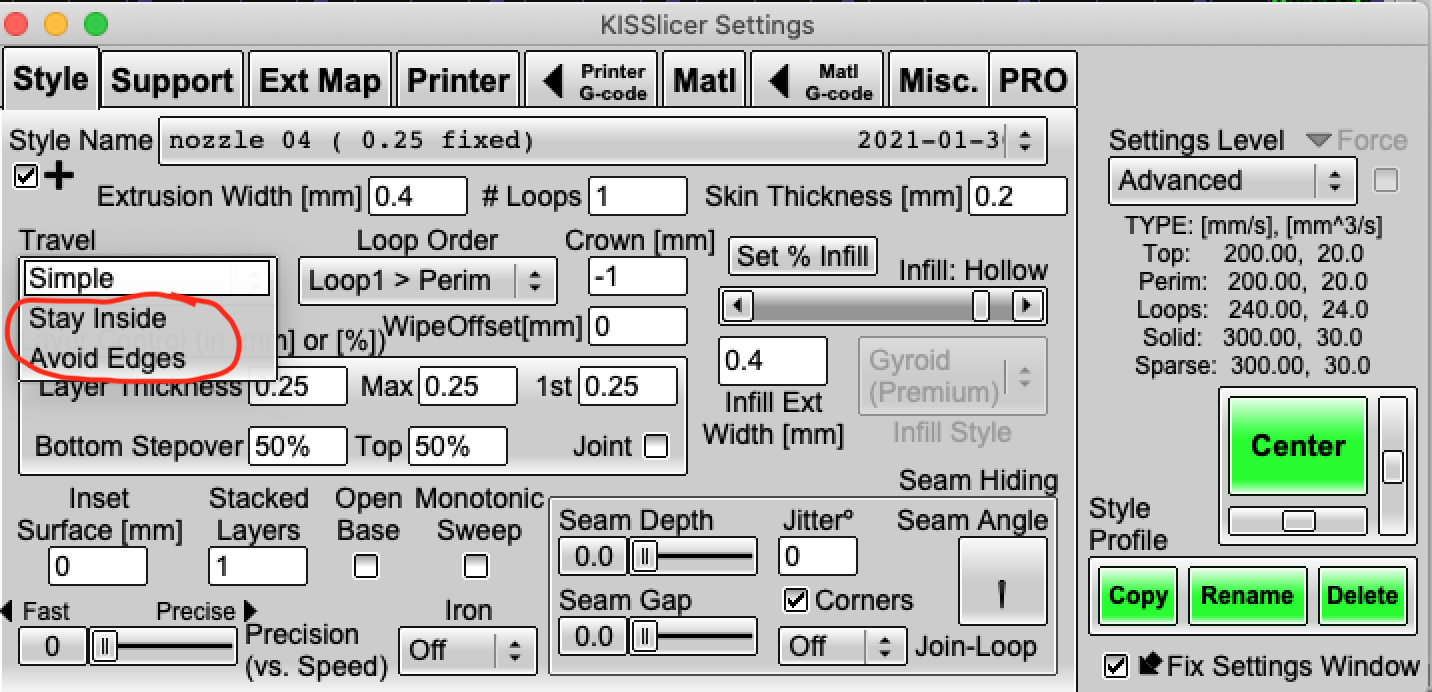Viewport: 1432px width, 692px height.
Task: Enable the Open Base checkbox
Action: [366, 566]
